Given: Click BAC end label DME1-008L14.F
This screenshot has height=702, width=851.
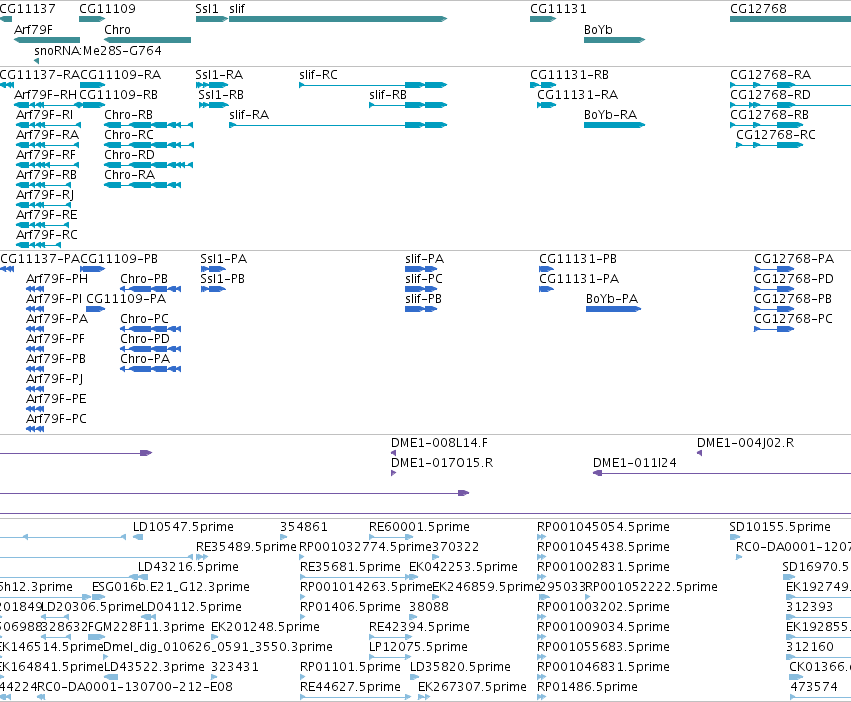Looking at the screenshot, I should coord(440,443).
